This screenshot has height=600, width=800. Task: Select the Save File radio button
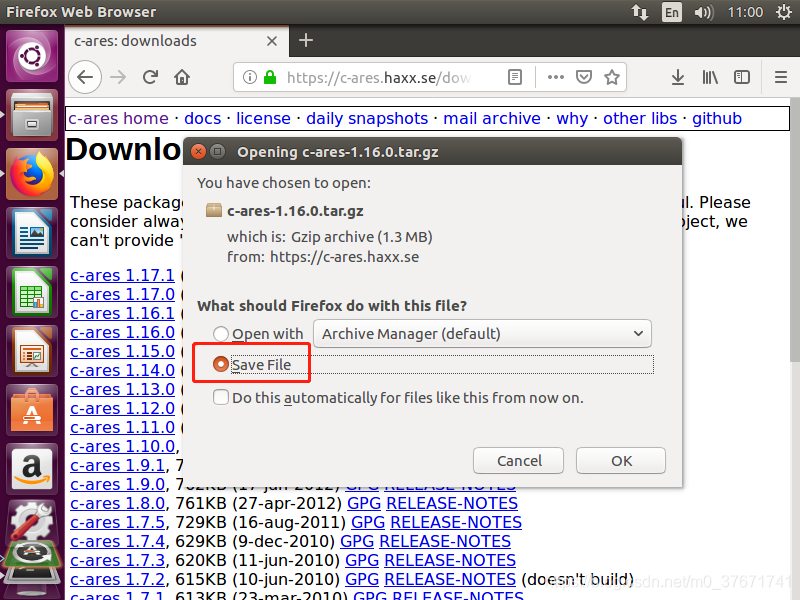click(220, 364)
